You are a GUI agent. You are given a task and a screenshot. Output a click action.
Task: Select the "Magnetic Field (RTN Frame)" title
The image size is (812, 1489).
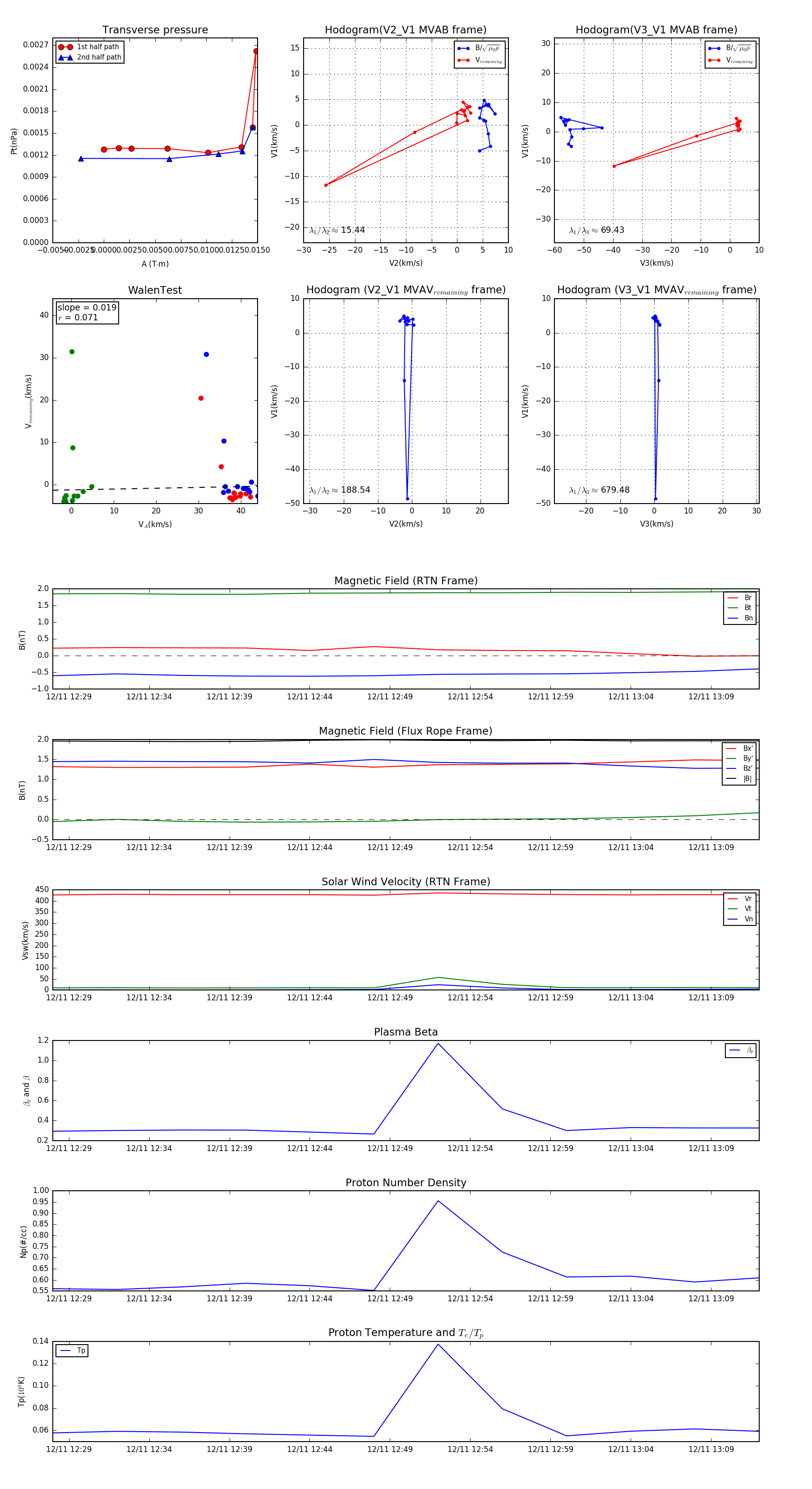406,581
